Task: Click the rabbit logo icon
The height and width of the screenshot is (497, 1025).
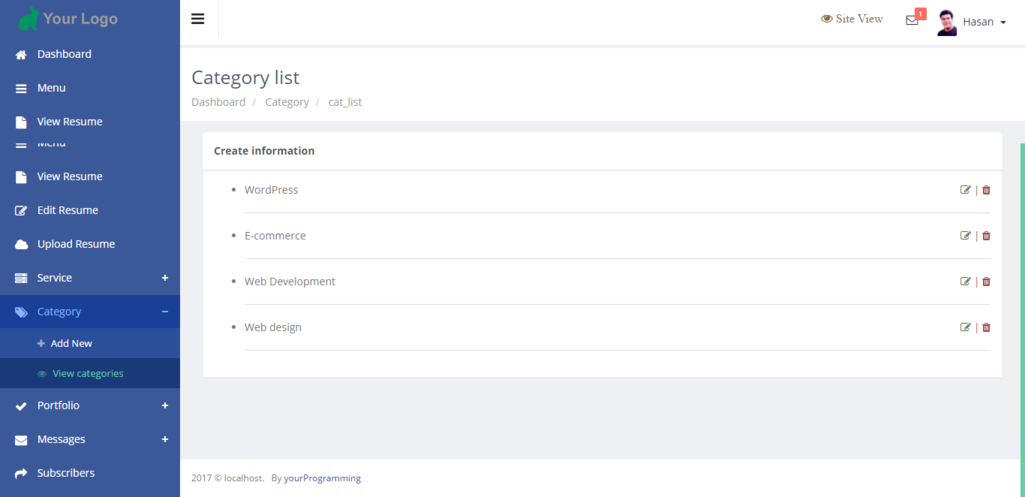Action: pos(28,18)
